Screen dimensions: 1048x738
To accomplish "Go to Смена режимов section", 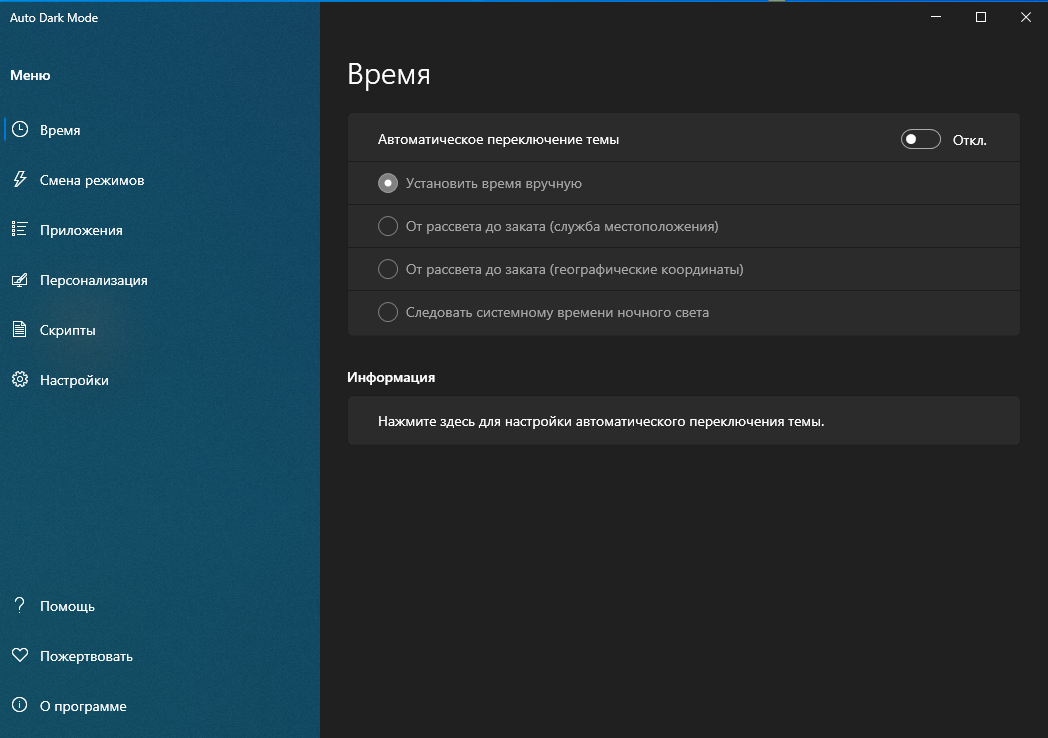I will coord(160,180).
